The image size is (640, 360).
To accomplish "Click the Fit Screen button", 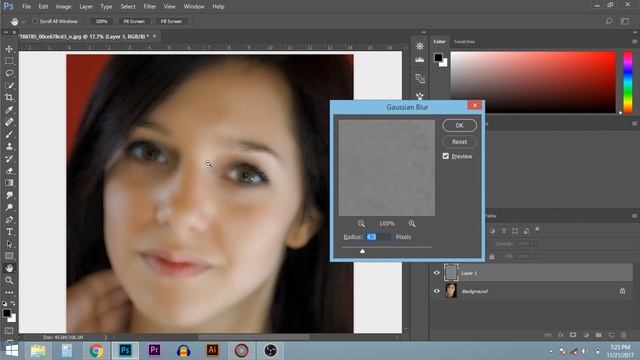I will 134,21.
